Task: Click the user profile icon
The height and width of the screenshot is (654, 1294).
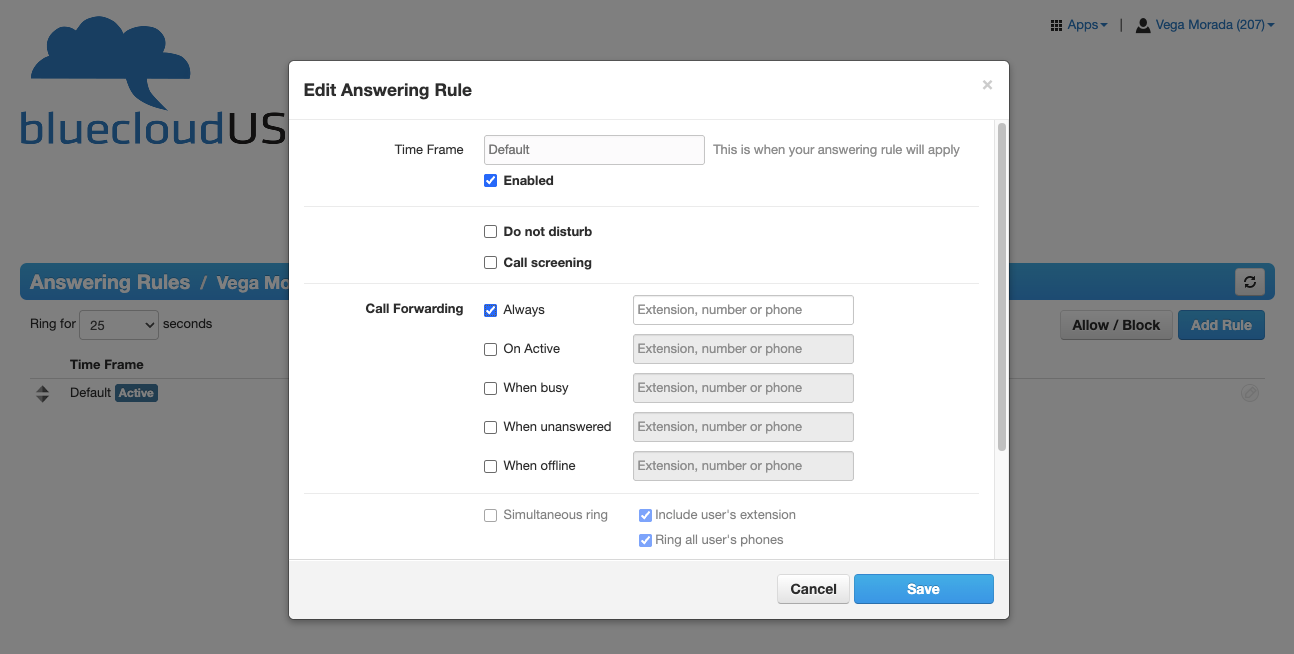Action: point(1143,25)
